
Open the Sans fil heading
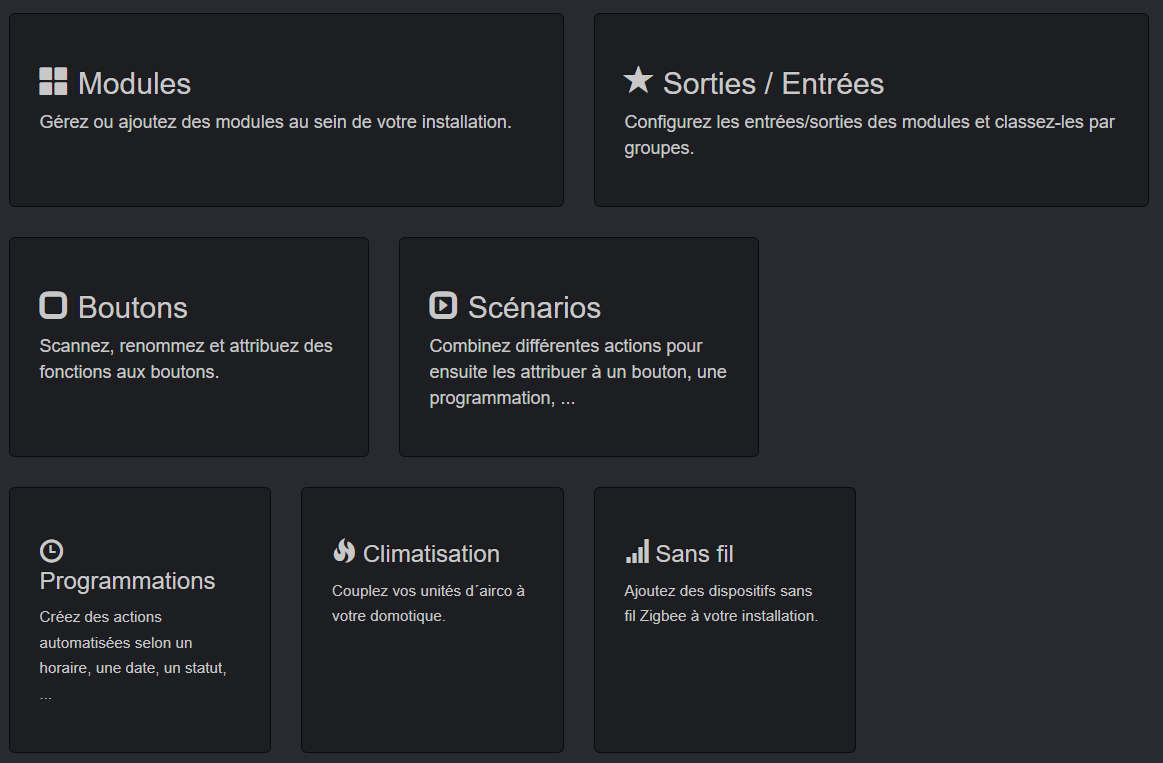tap(695, 554)
